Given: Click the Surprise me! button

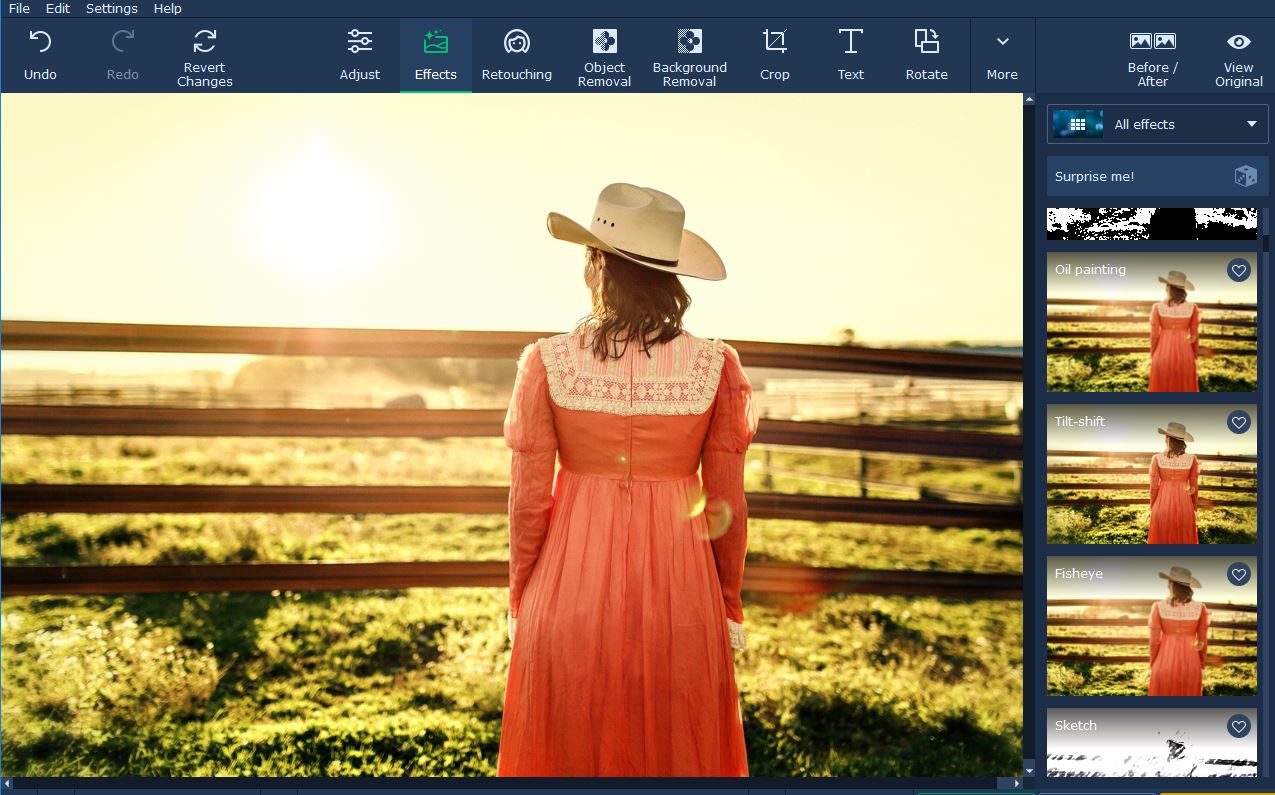Looking at the screenshot, I should tap(1156, 176).
